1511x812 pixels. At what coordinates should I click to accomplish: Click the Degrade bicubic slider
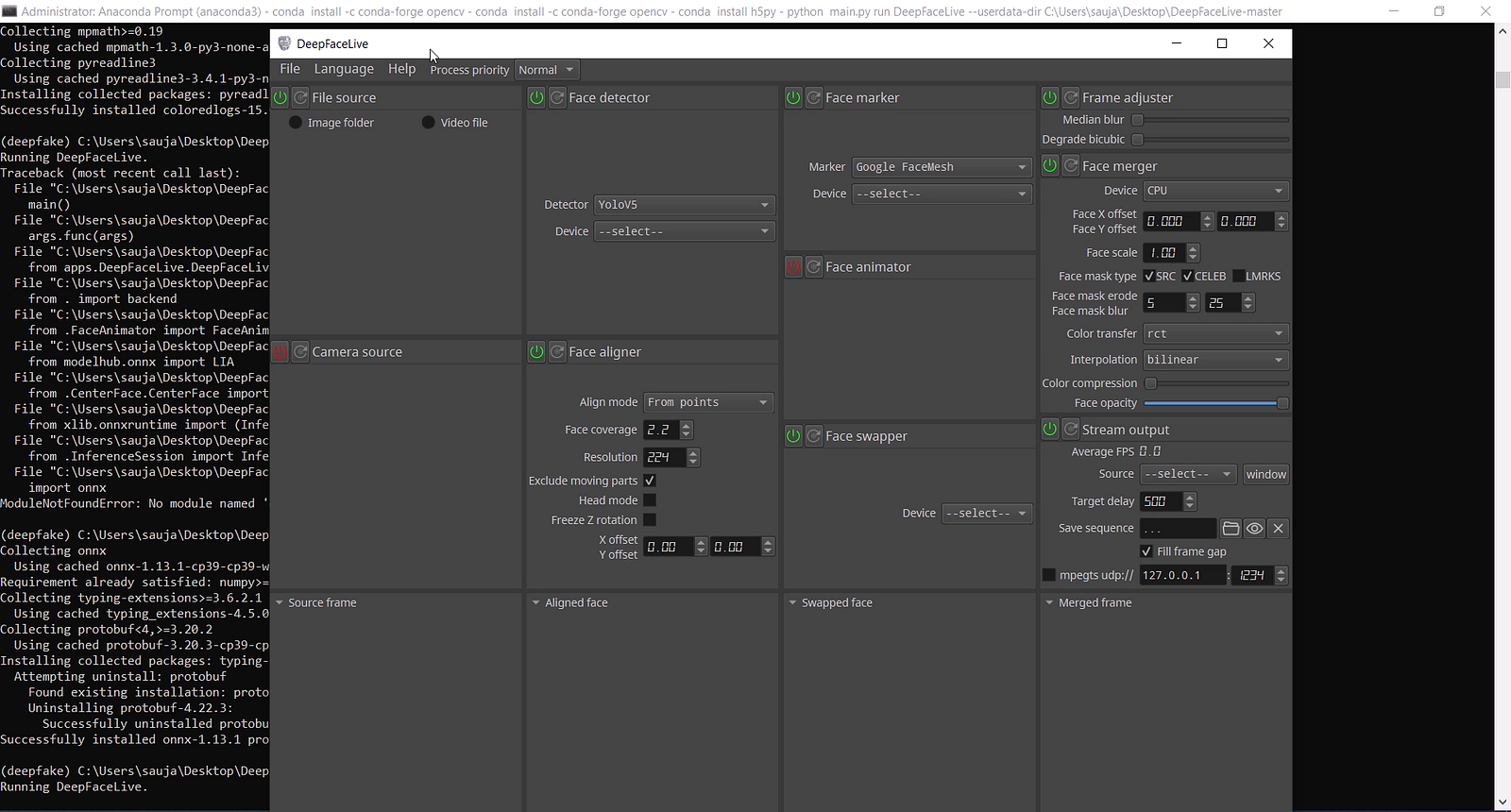[x=1211, y=140]
